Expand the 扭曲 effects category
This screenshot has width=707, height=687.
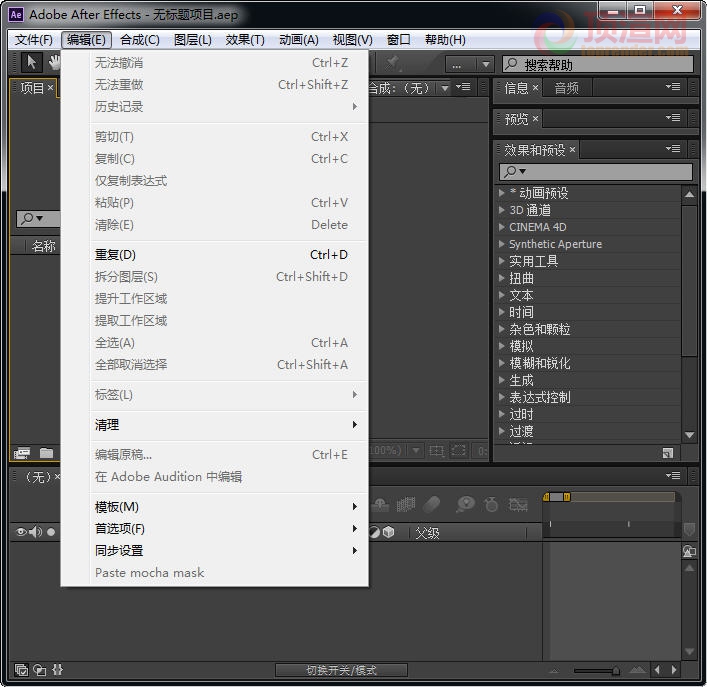(501, 278)
